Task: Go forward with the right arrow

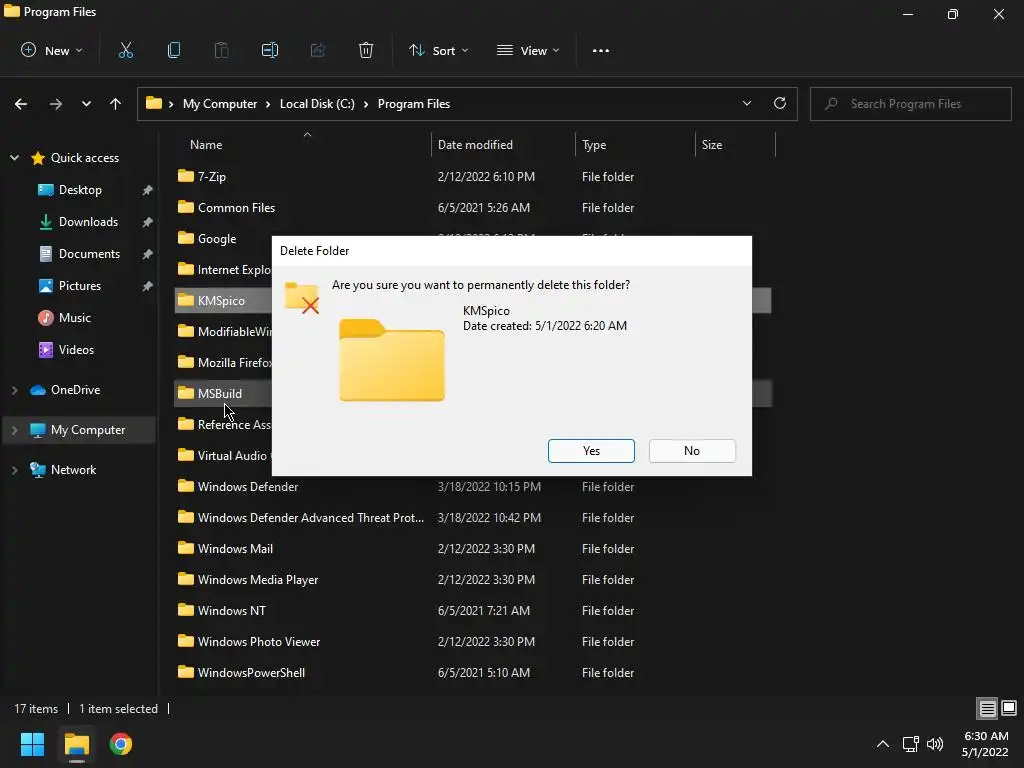Action: (56, 104)
